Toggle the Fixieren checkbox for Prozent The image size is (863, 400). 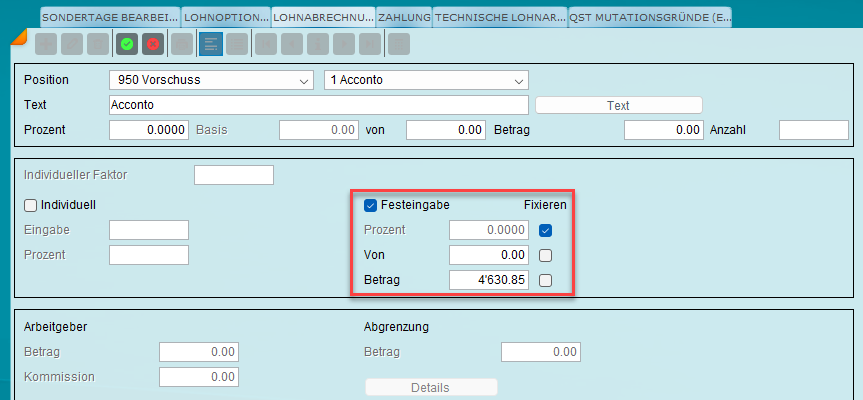545,230
